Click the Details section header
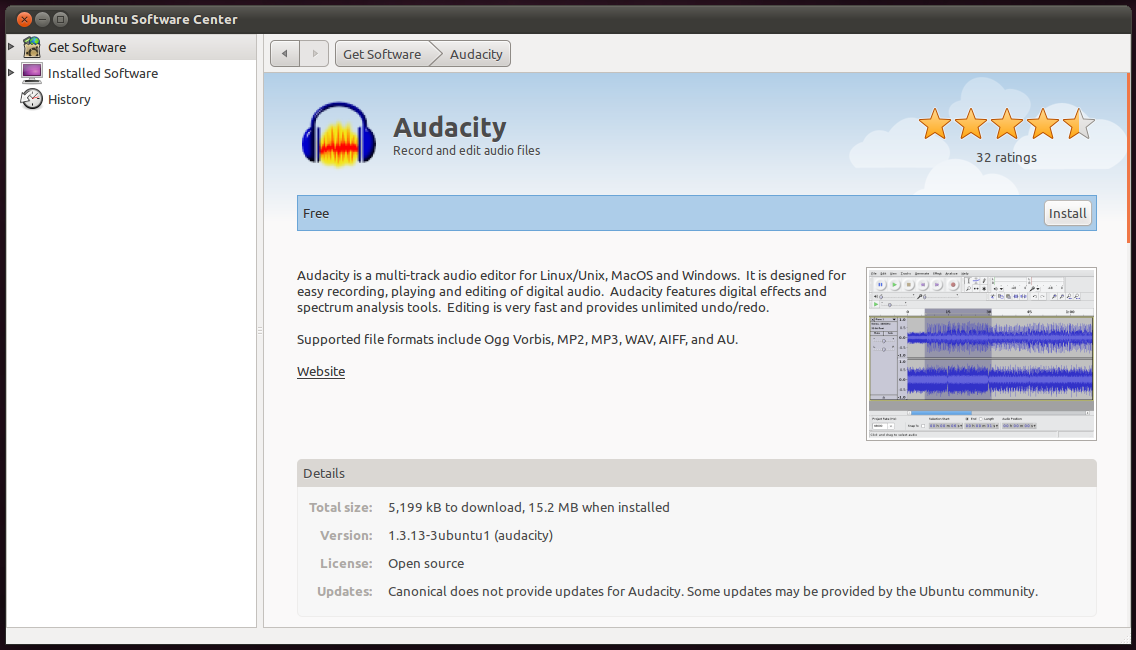Screen dimensions: 1136x650 tap(696, 473)
